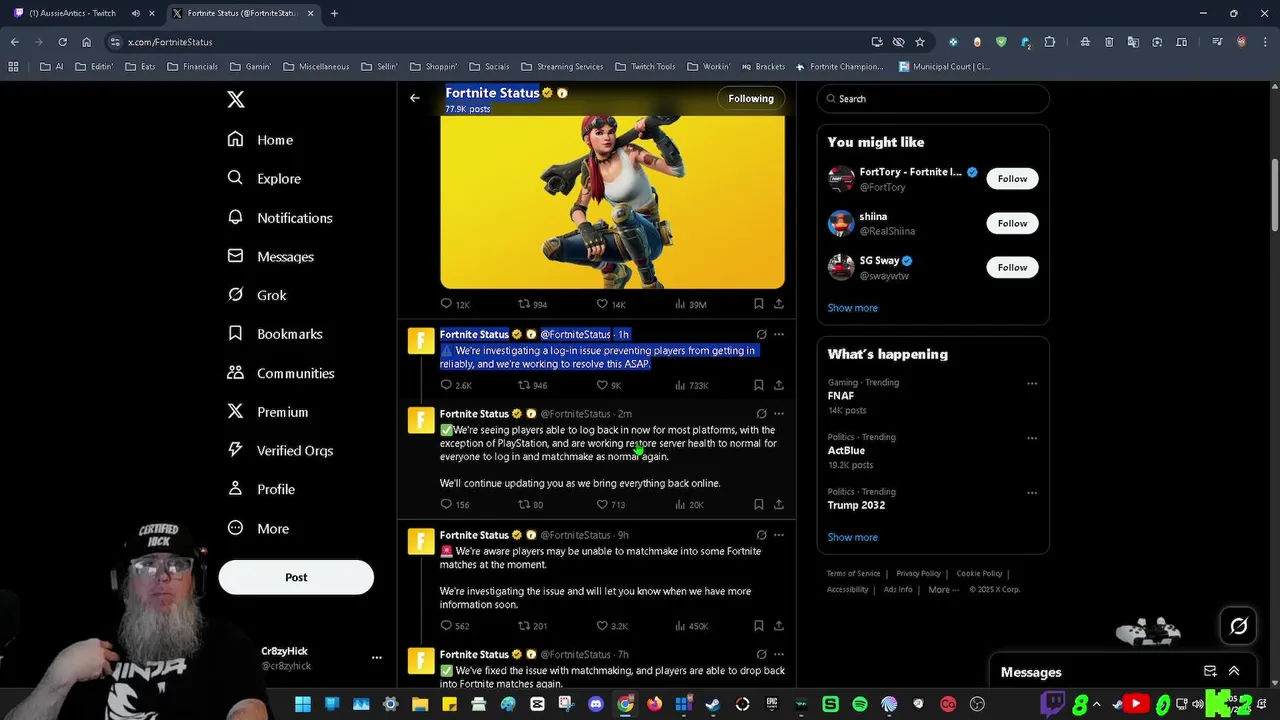
Task: Show more suggested accounts under You might like
Action: pyautogui.click(x=852, y=308)
